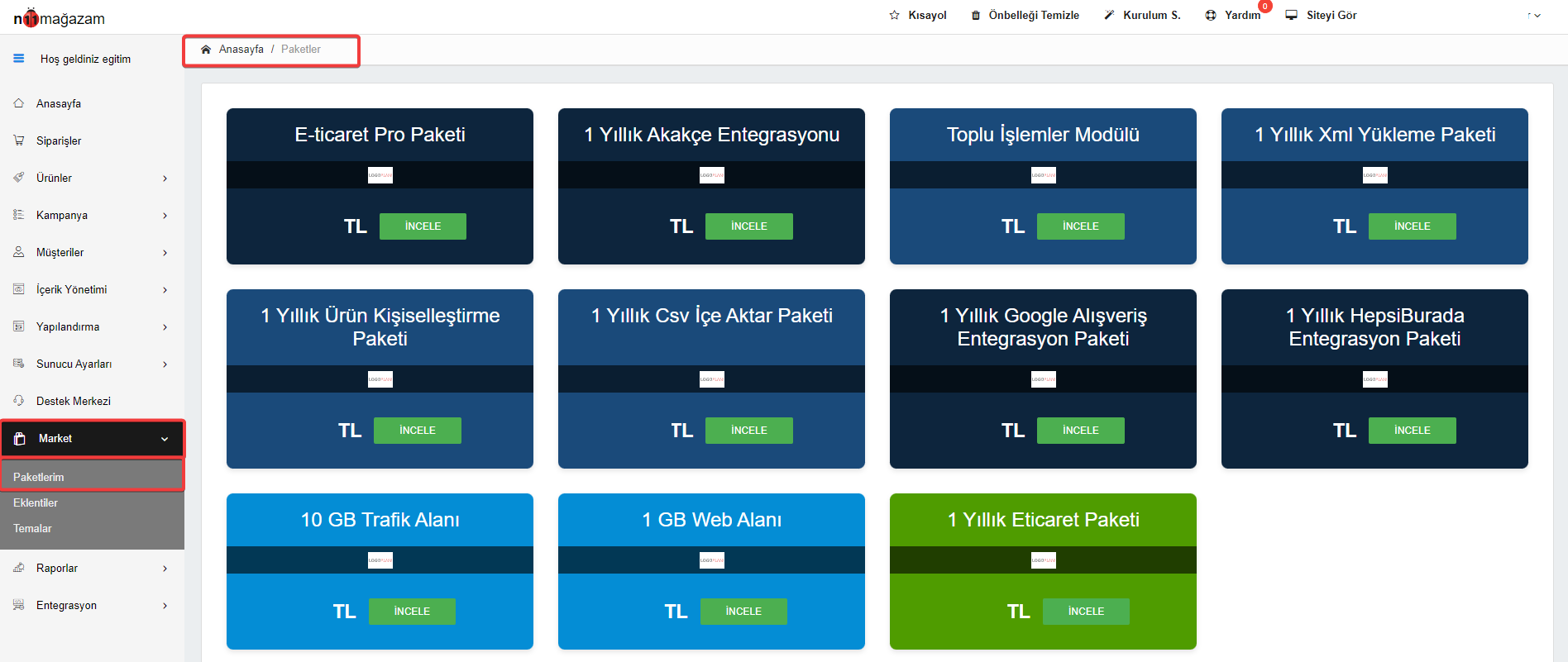Click the 1 Yıllık Eticaret Paketi logo thumbnail
Screen dimensions: 1568x662
[x=1044, y=560]
